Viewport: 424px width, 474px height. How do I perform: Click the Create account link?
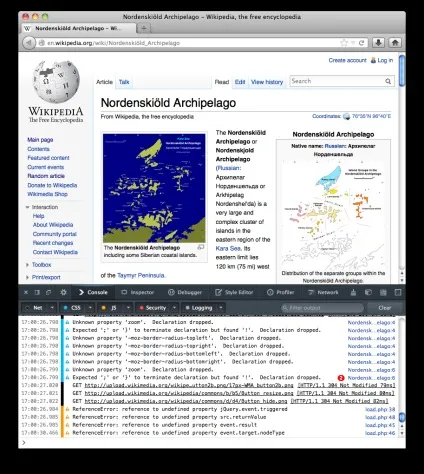point(347,60)
